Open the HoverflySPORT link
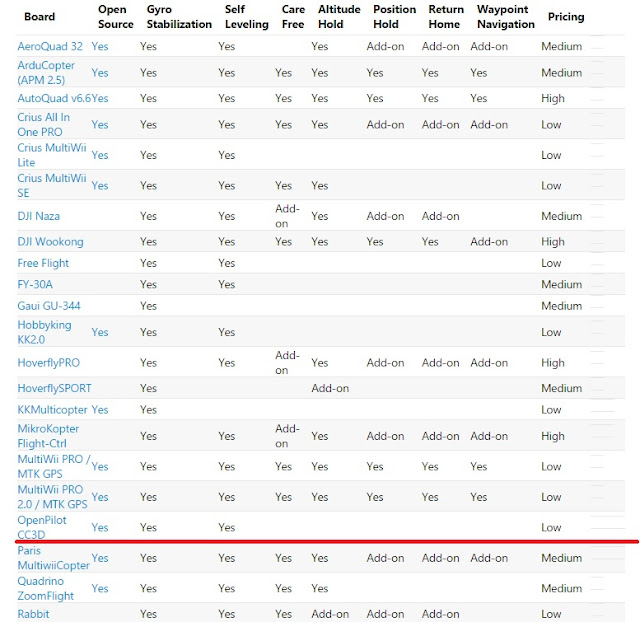Screen dimensions: 640x622 [54, 388]
